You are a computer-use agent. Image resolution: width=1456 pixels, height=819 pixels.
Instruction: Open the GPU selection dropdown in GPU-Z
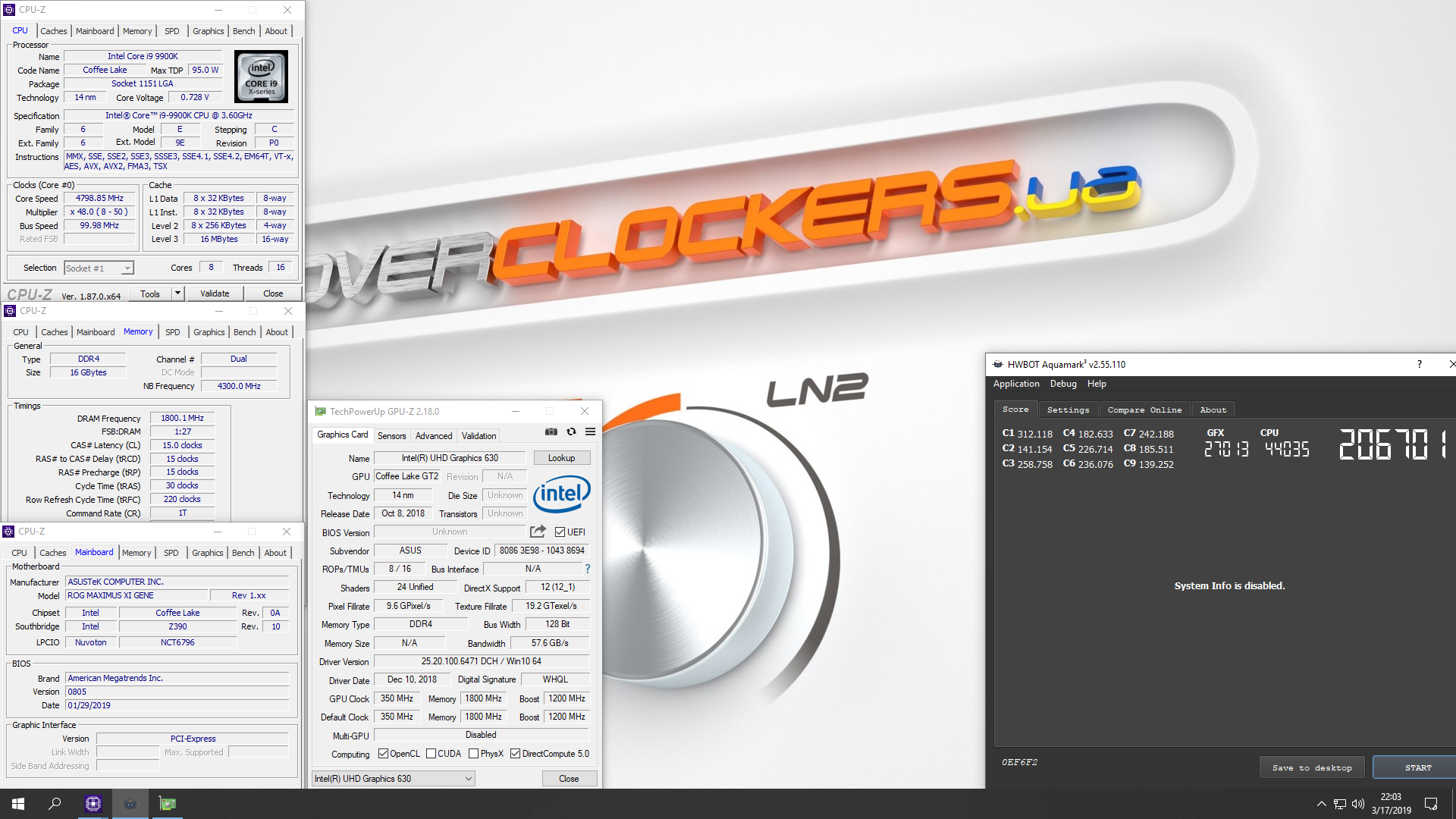point(394,779)
